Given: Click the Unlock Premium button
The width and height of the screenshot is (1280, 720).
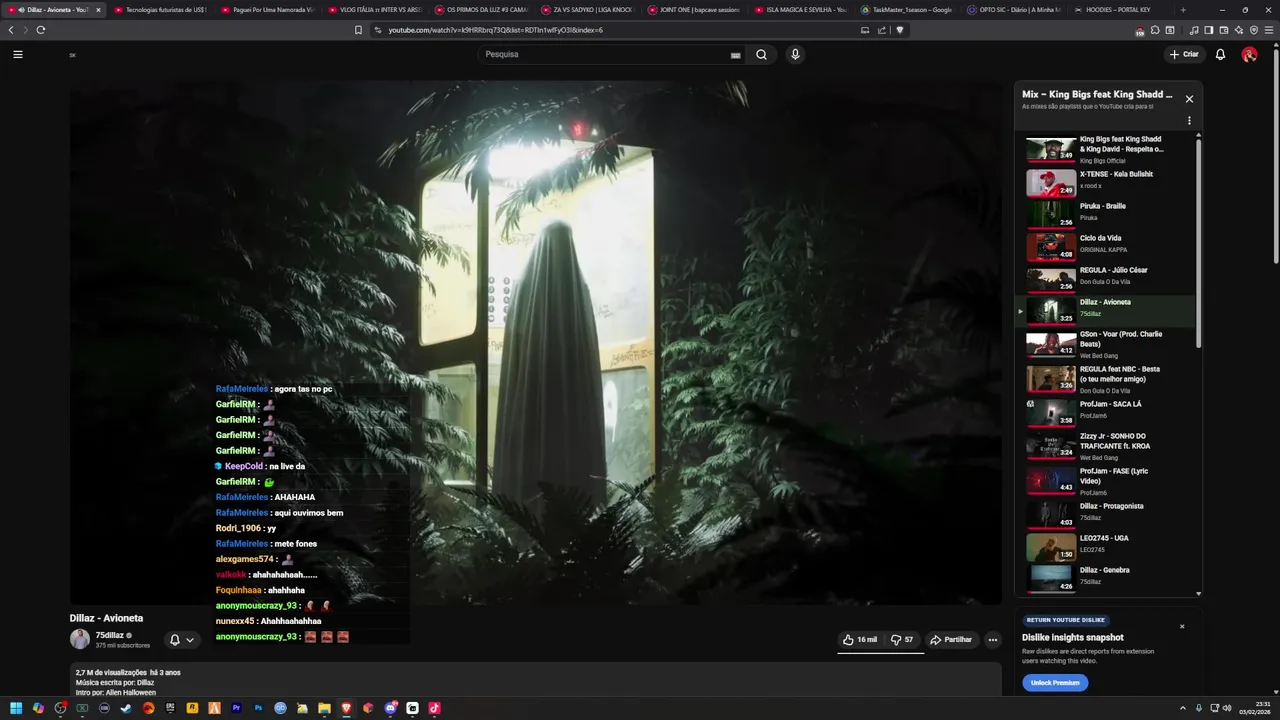Looking at the screenshot, I should coord(1055,682).
